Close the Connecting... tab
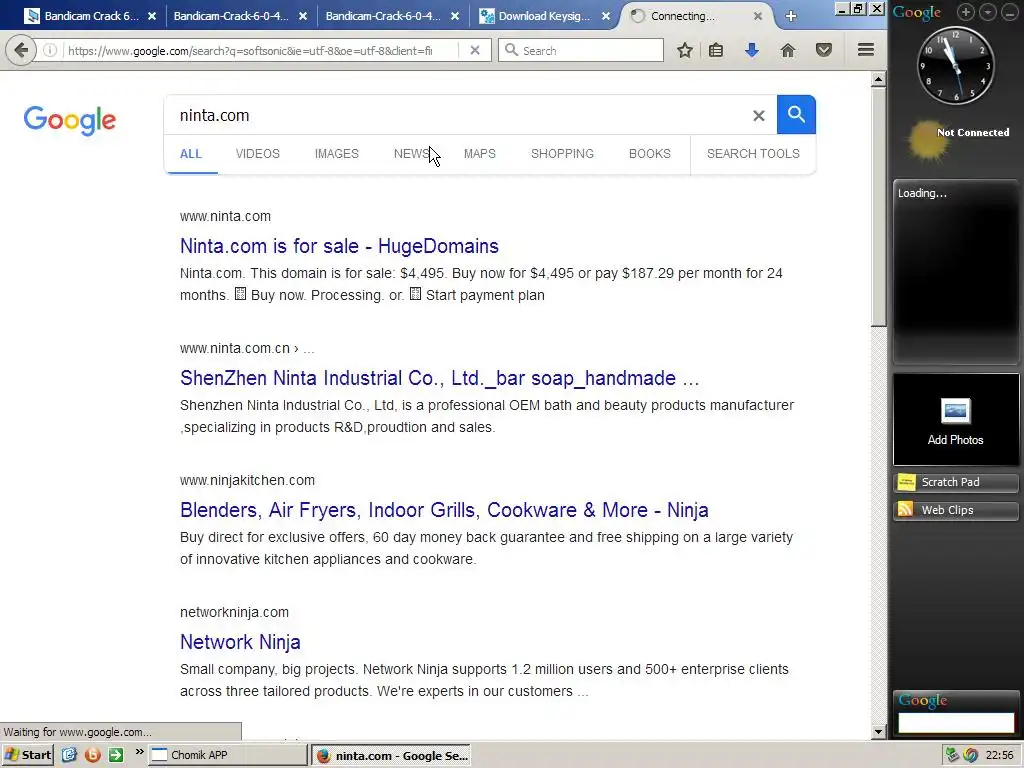The image size is (1024, 768). tap(758, 16)
